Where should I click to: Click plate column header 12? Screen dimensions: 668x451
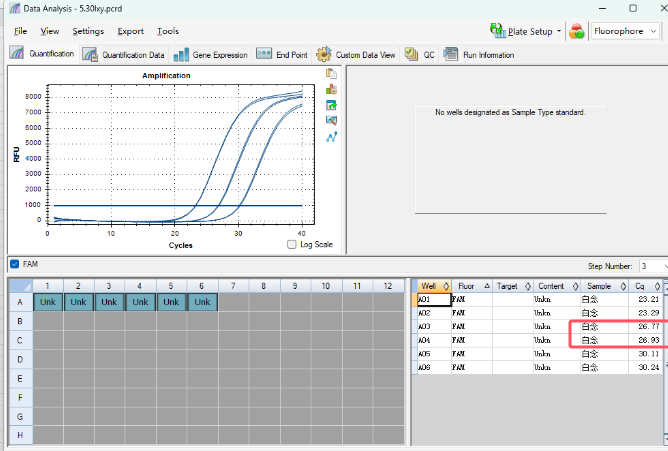point(388,286)
